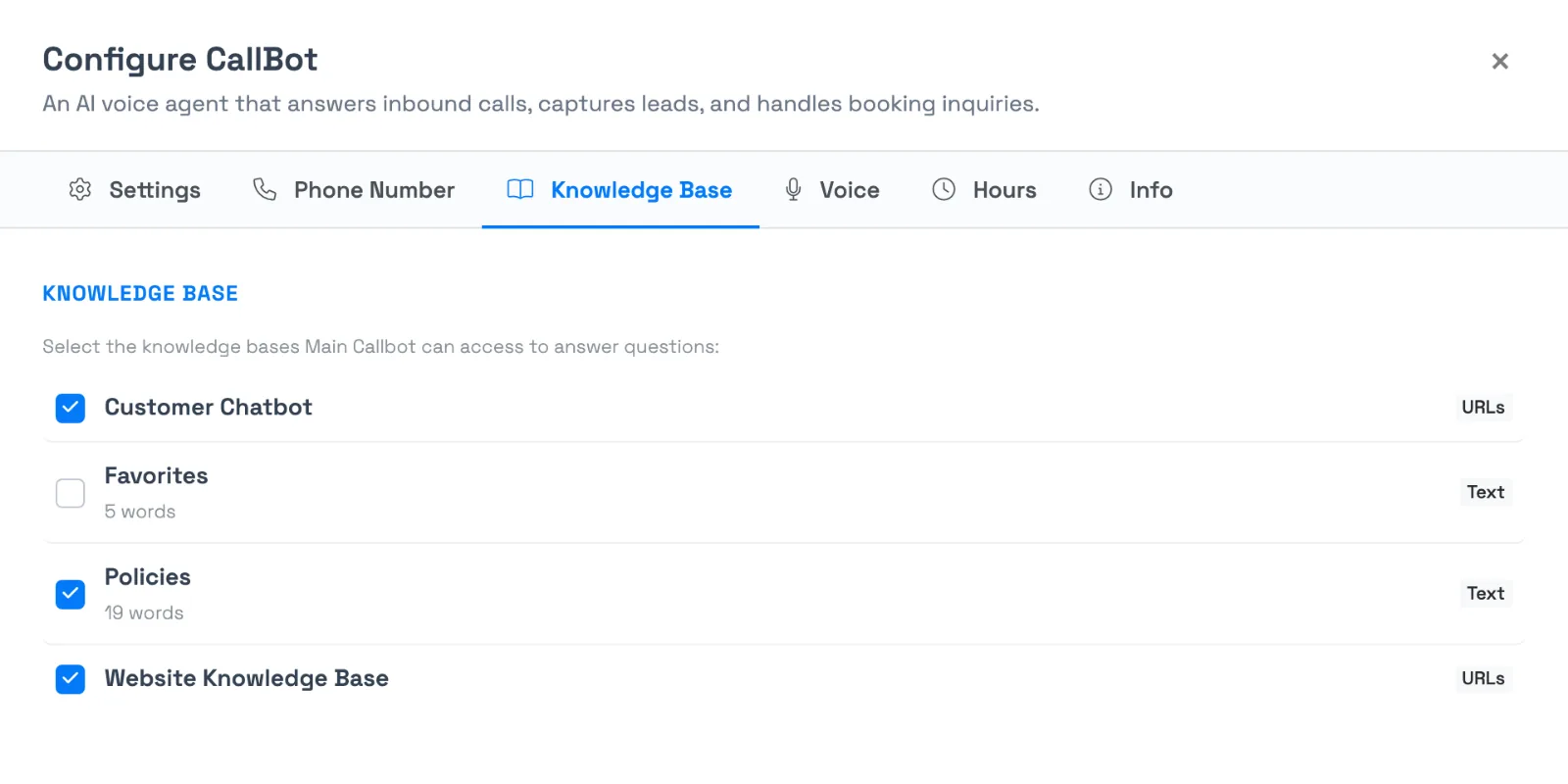Close the Configure CallBot dialog
The image size is (1568, 784).
click(1499, 61)
